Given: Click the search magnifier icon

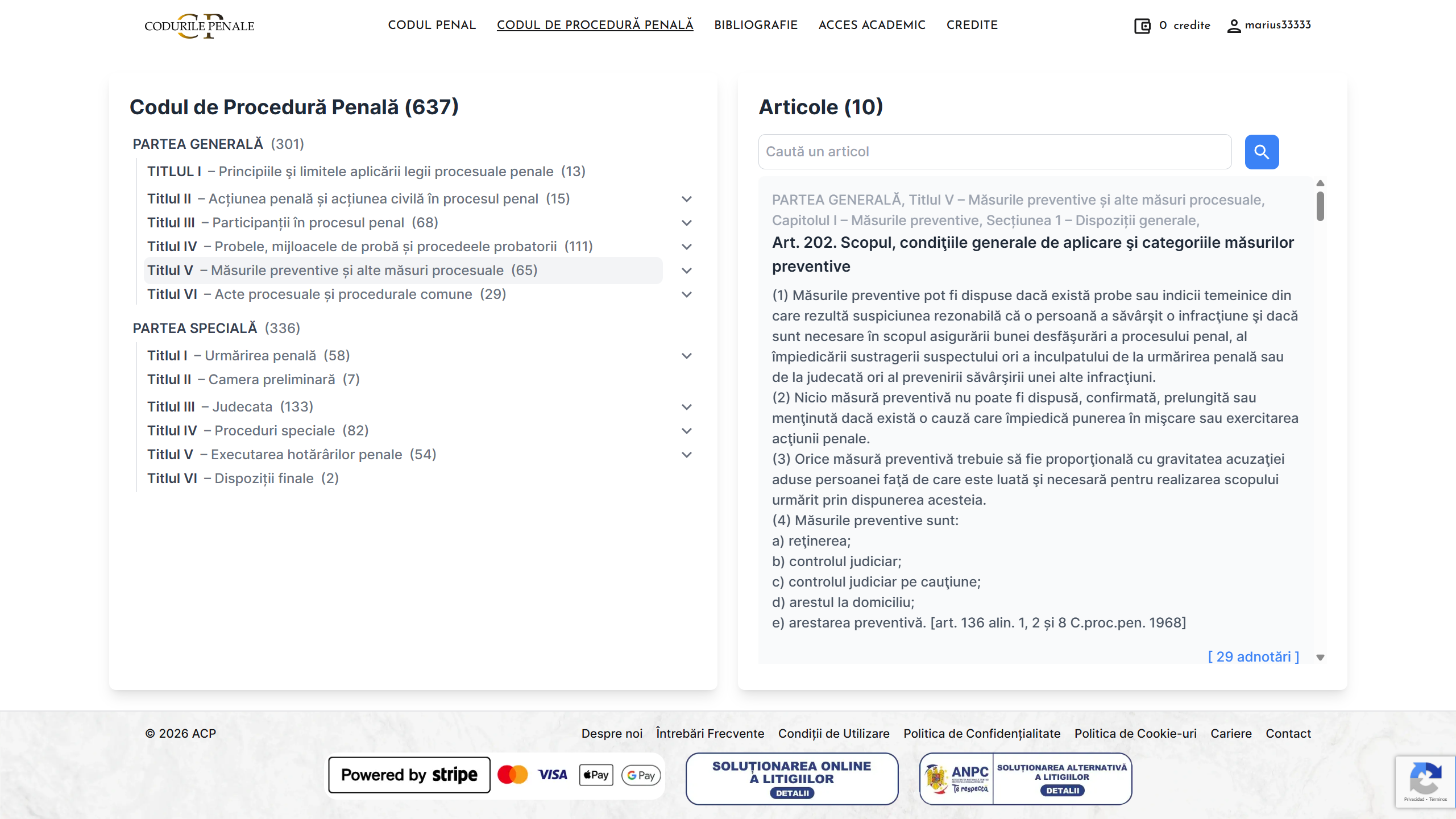Looking at the screenshot, I should (x=1262, y=152).
